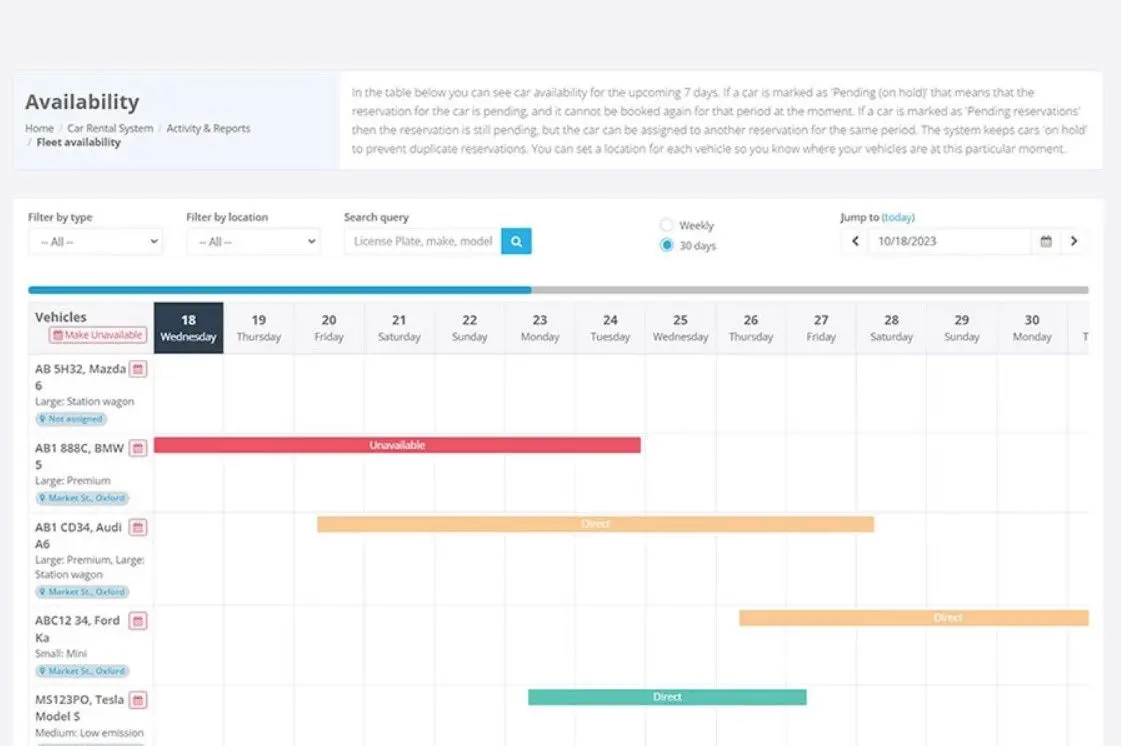Open the Audi A6 Direct booking bar
The image size is (1121, 746).
tap(596, 524)
